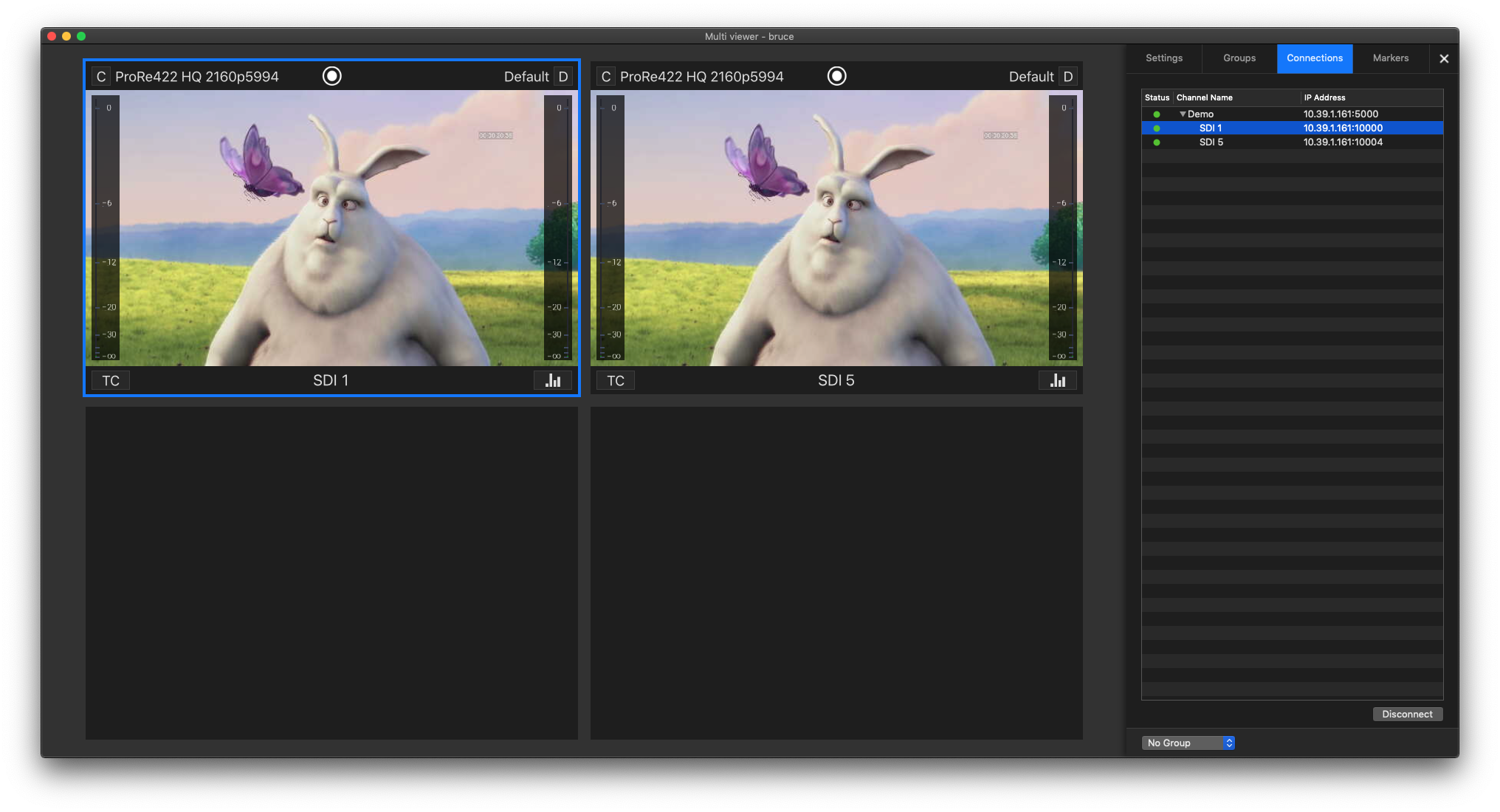Sort by the Status column header
This screenshot has height=812, width=1500.
[1157, 97]
